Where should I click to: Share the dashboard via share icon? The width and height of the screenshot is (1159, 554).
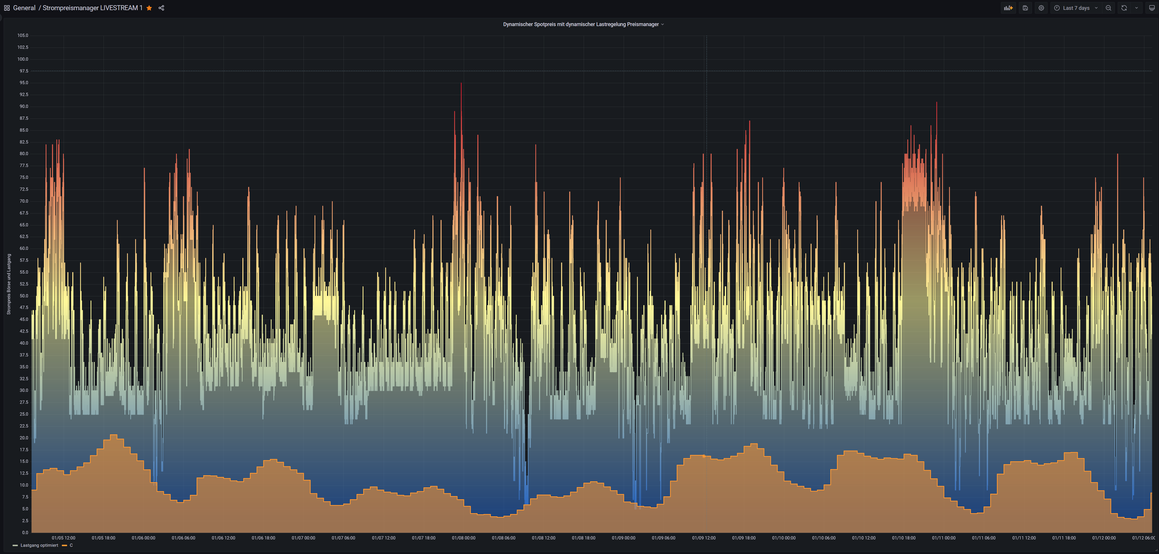point(161,7)
